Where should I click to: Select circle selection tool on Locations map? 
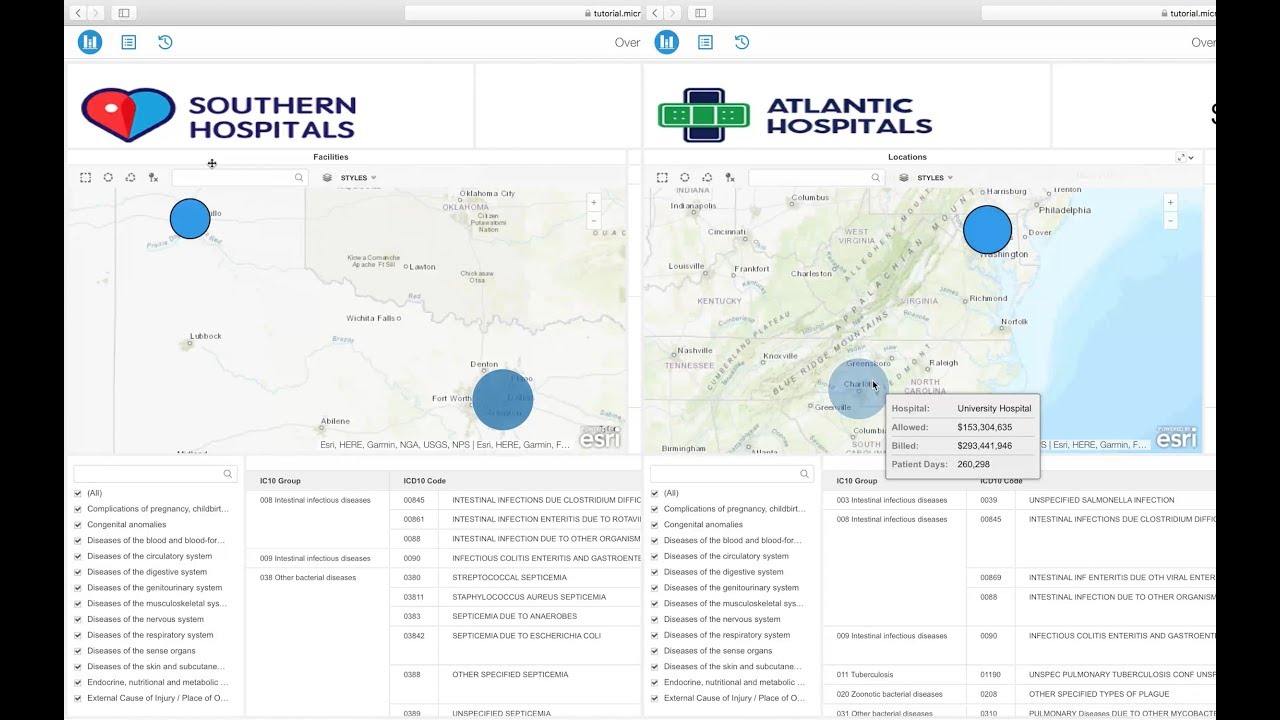pyautogui.click(x=685, y=177)
